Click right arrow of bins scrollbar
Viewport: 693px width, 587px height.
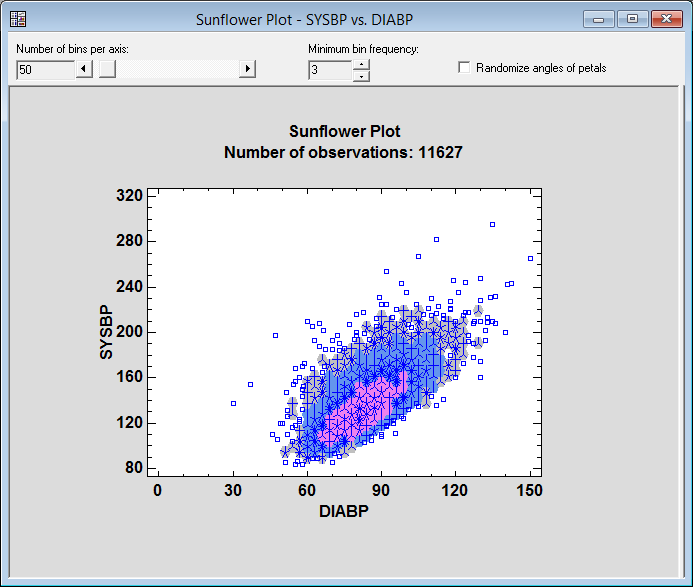pyautogui.click(x=248, y=69)
